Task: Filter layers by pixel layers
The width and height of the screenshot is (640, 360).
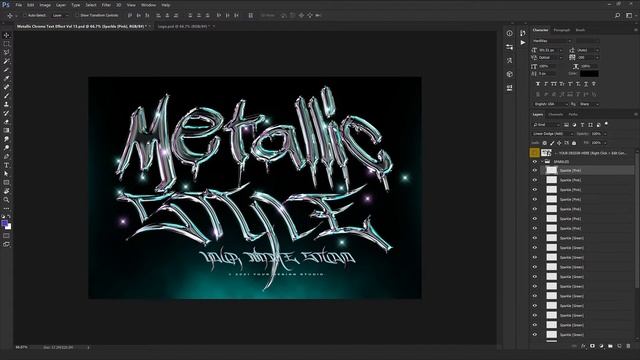Action: (567, 124)
